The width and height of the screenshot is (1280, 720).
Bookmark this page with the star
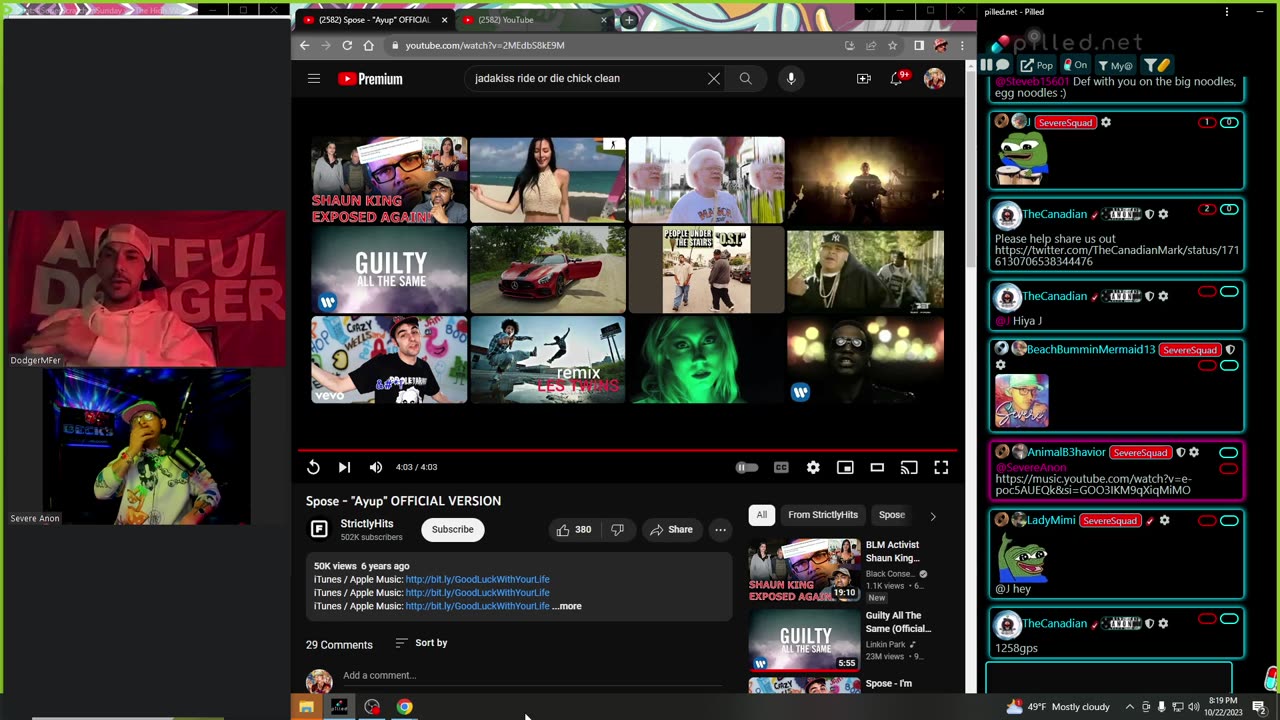pos(892,45)
